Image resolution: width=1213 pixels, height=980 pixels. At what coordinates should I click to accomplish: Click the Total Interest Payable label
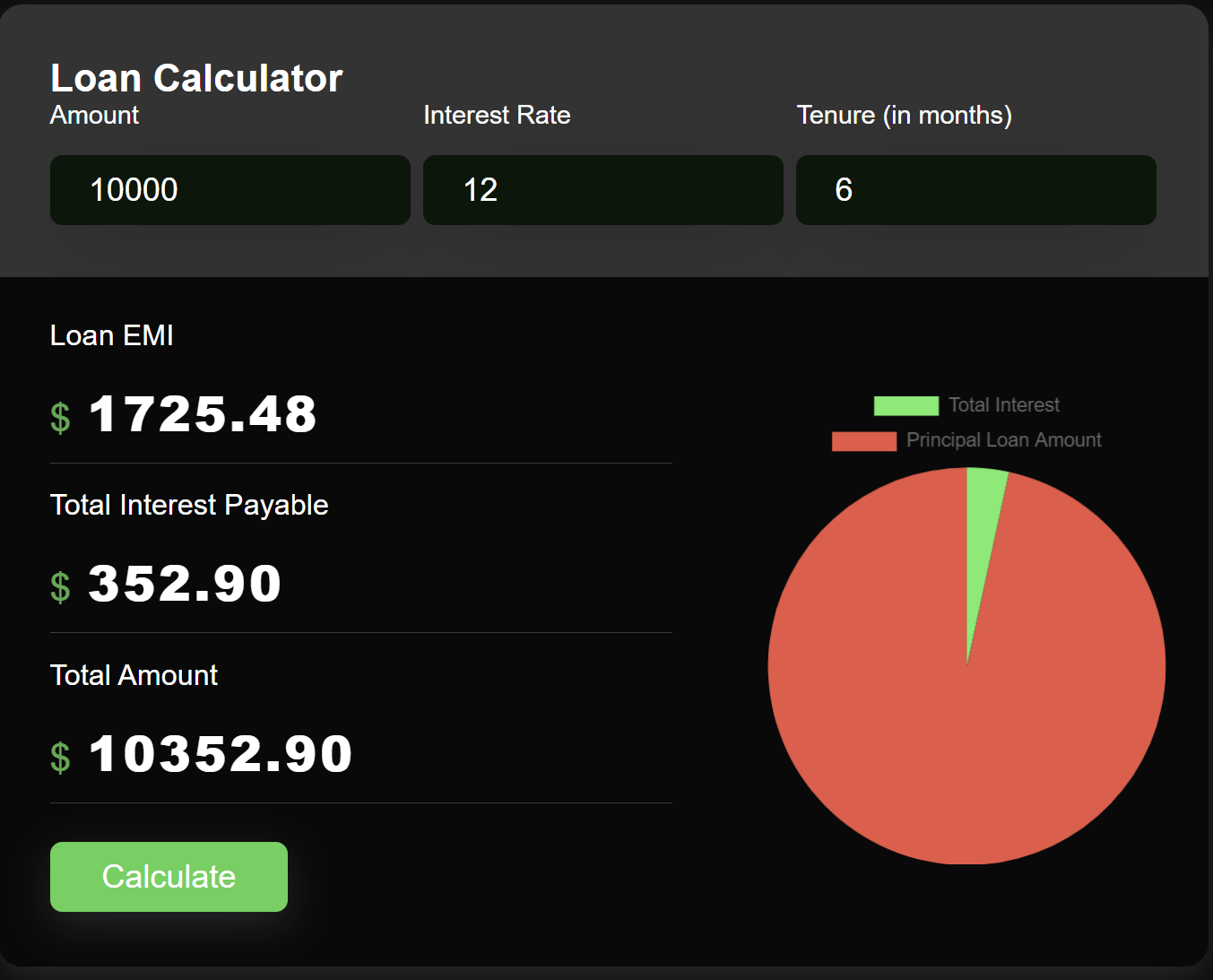click(x=189, y=505)
